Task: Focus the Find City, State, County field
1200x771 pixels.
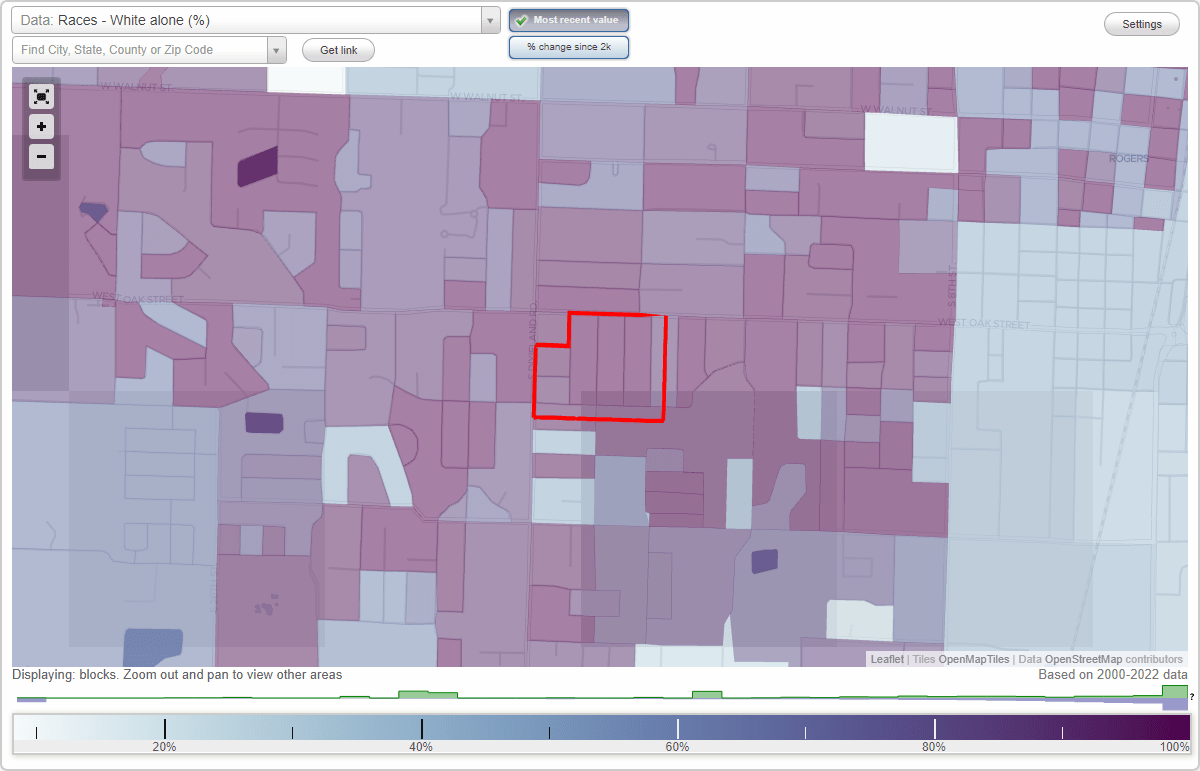Action: pyautogui.click(x=140, y=50)
